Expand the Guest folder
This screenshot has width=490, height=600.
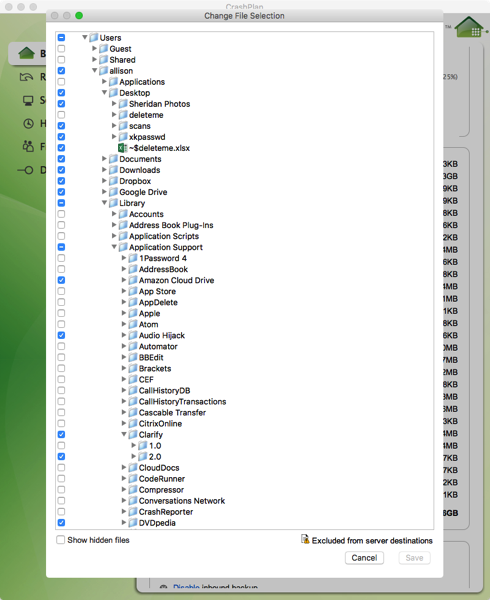coord(94,49)
